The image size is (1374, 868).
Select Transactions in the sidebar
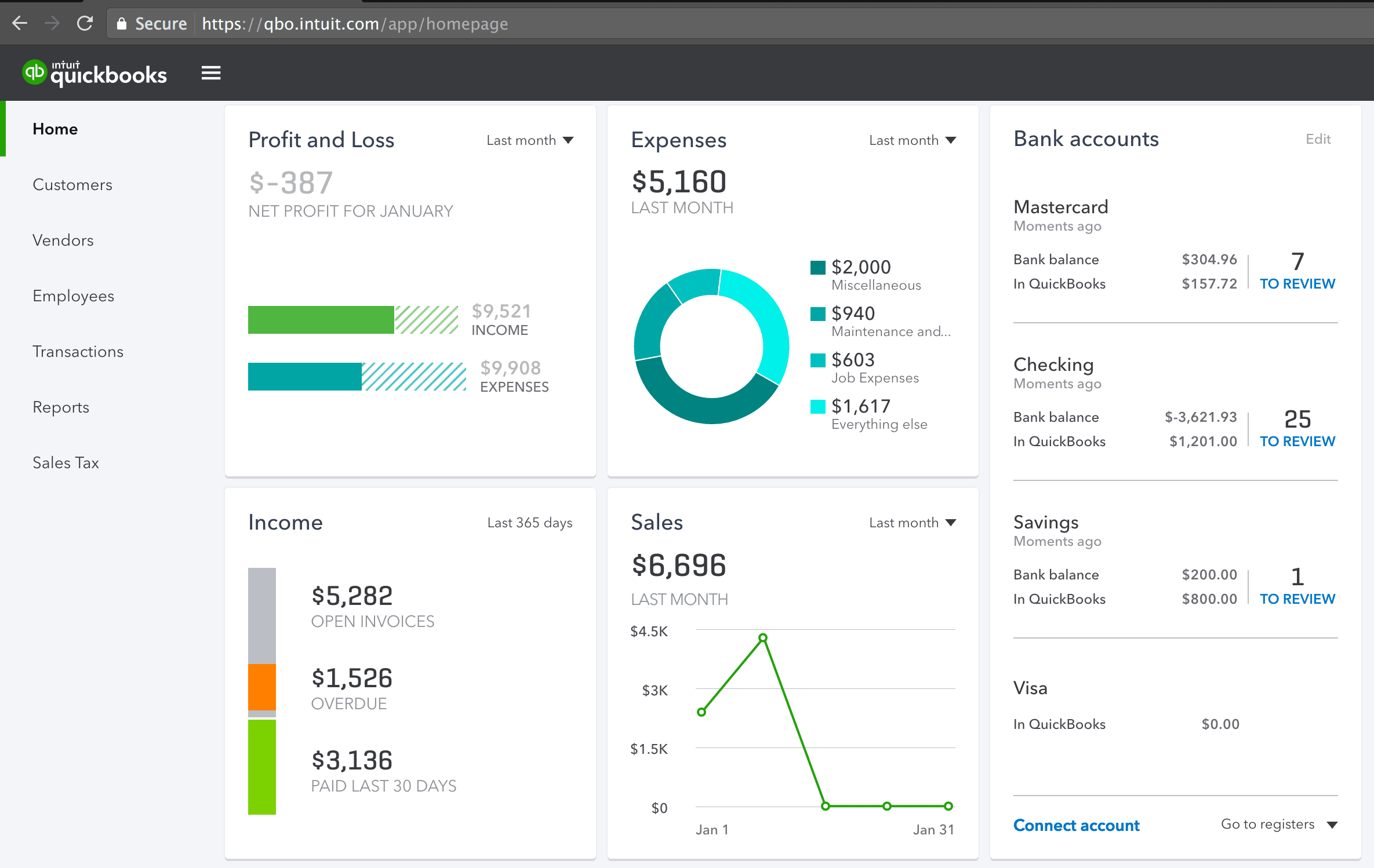point(78,351)
